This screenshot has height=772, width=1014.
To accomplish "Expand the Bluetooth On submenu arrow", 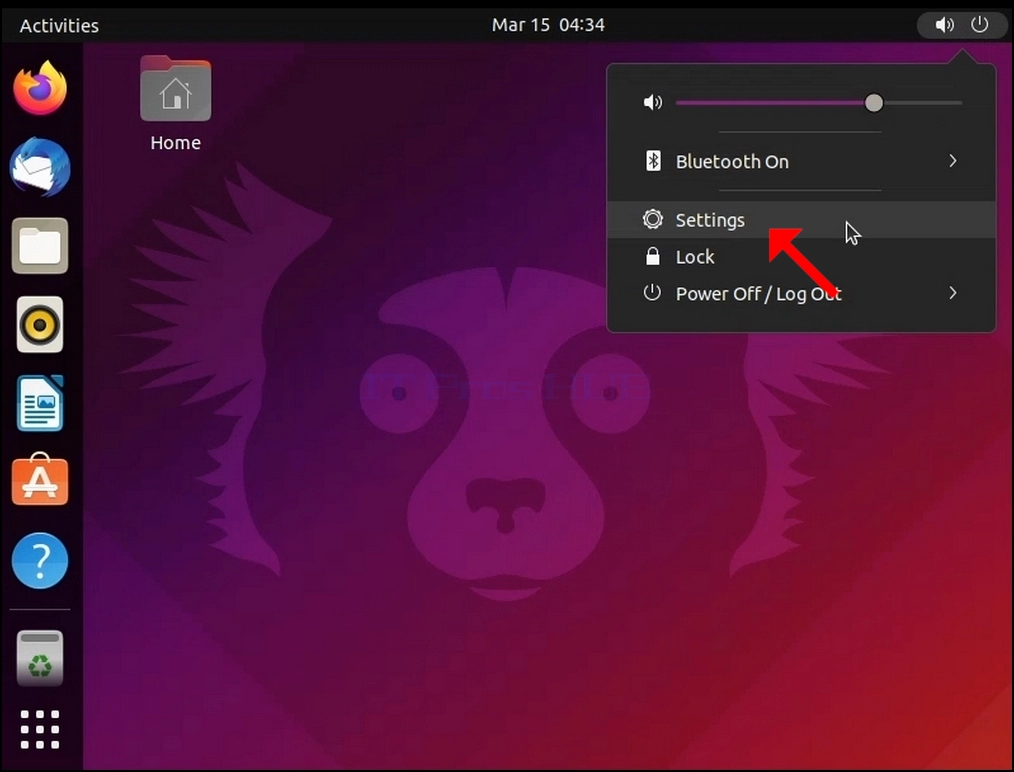I will [x=953, y=161].
